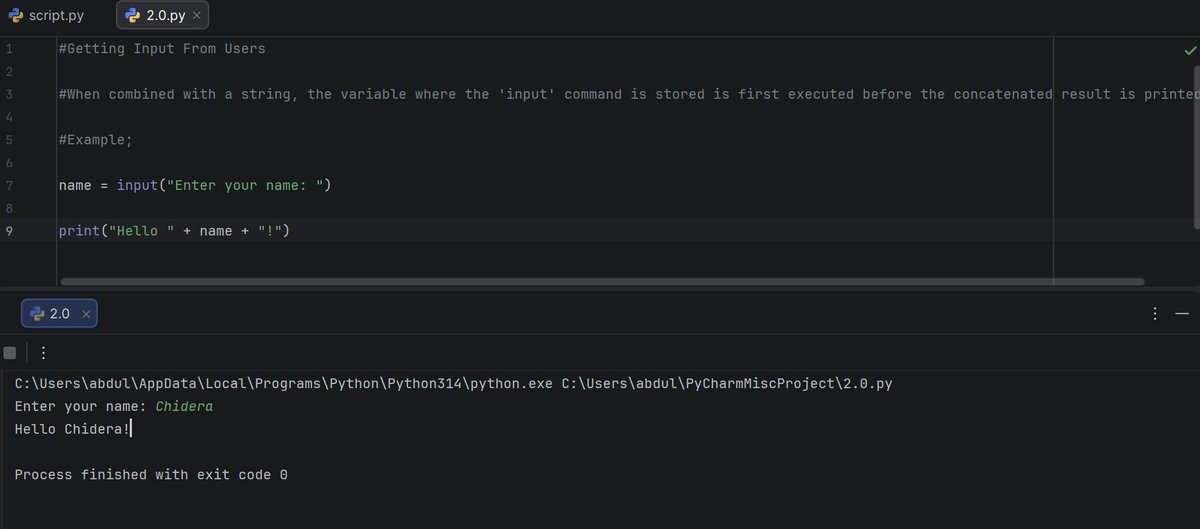Click the "Hello " string on line 9
1200x529 pixels.
(x=141, y=231)
